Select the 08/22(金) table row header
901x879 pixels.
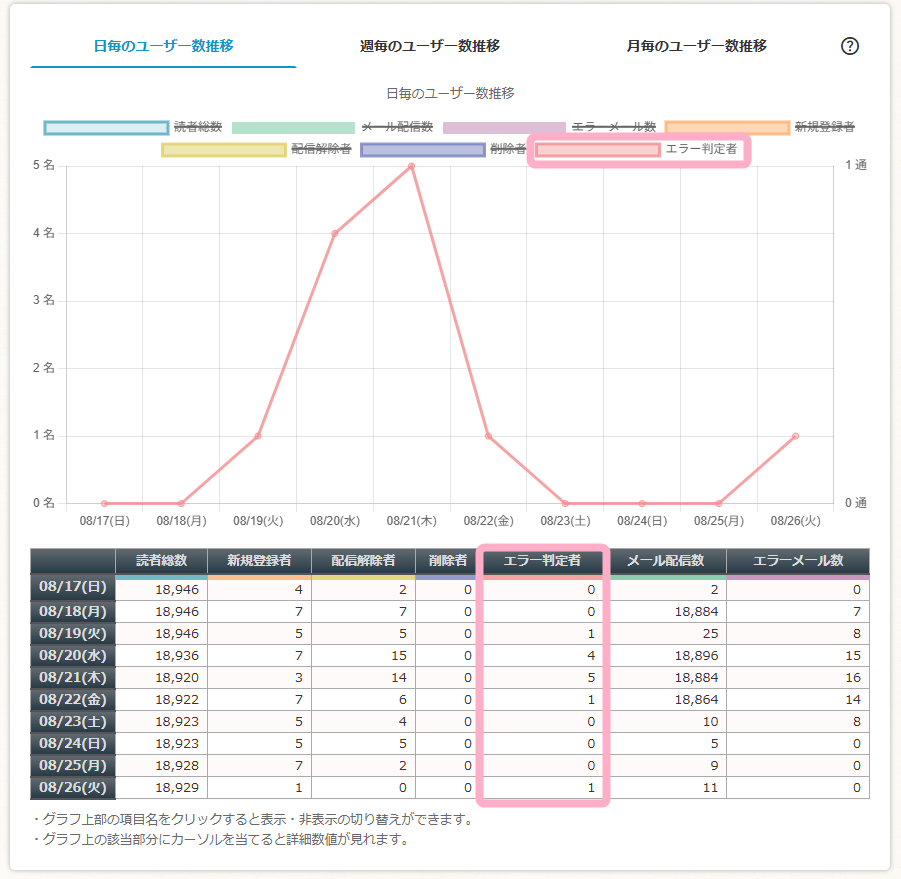(73, 699)
